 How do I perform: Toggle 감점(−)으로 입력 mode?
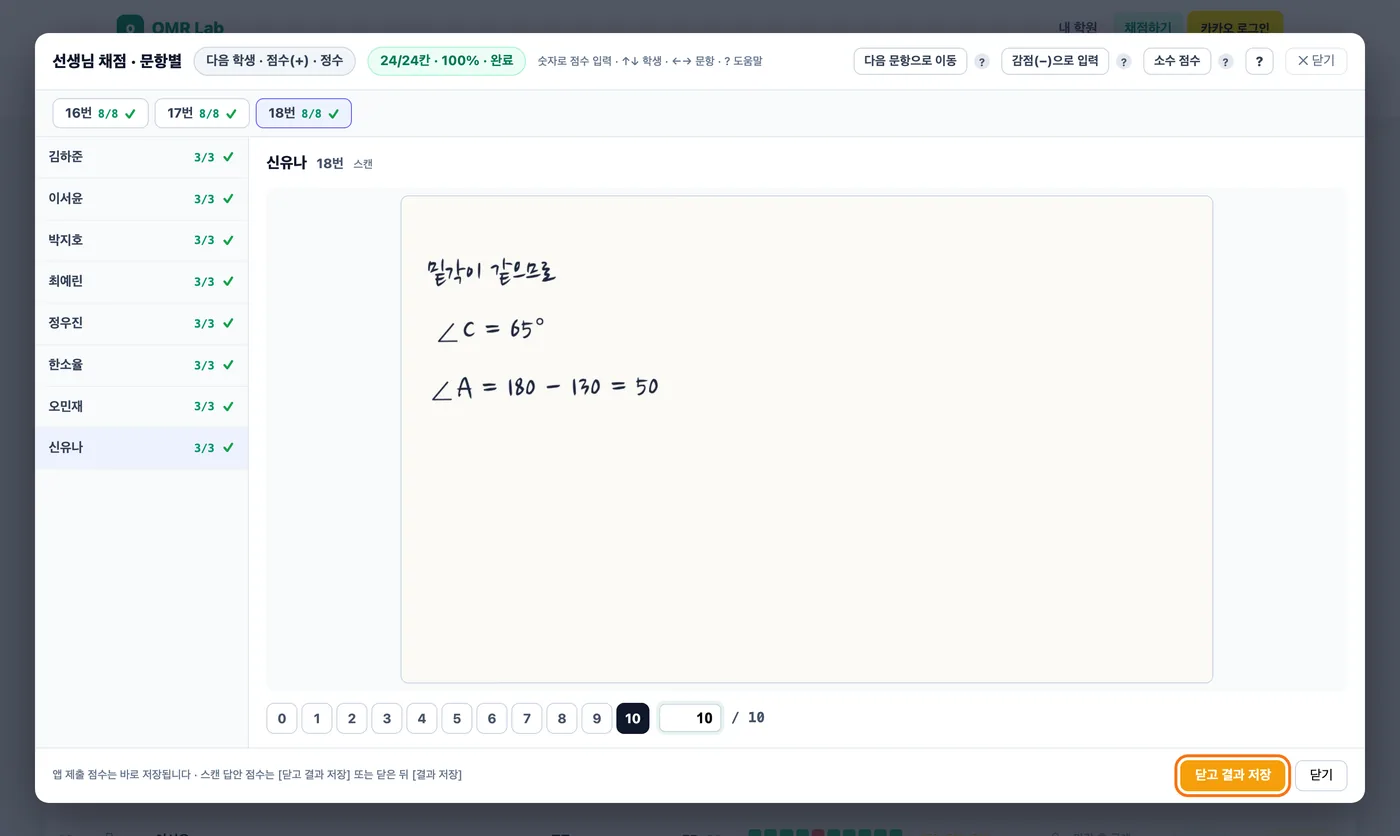point(1055,61)
